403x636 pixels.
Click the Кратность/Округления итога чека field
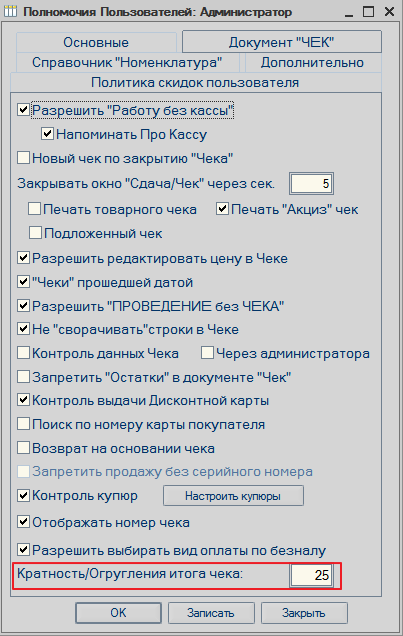(311, 575)
